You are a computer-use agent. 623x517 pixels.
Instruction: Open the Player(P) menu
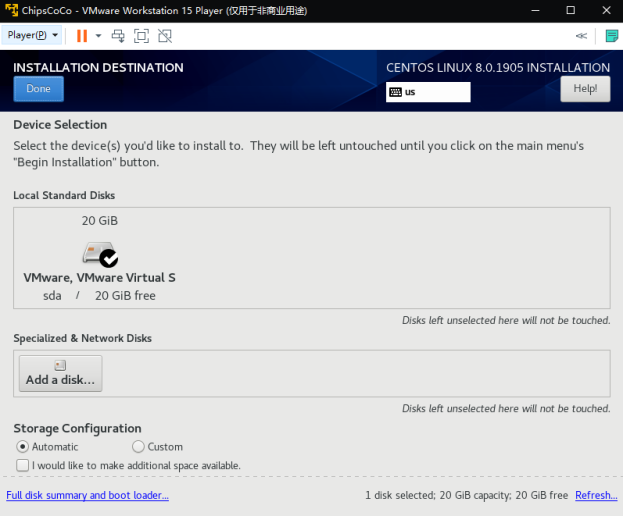pyautogui.click(x=32, y=35)
